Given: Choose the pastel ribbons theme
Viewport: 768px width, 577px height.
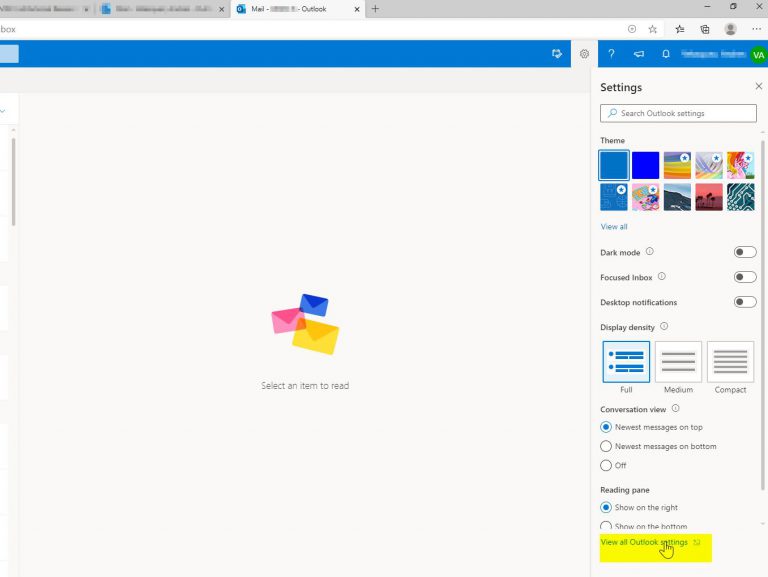Looking at the screenshot, I should (709, 166).
